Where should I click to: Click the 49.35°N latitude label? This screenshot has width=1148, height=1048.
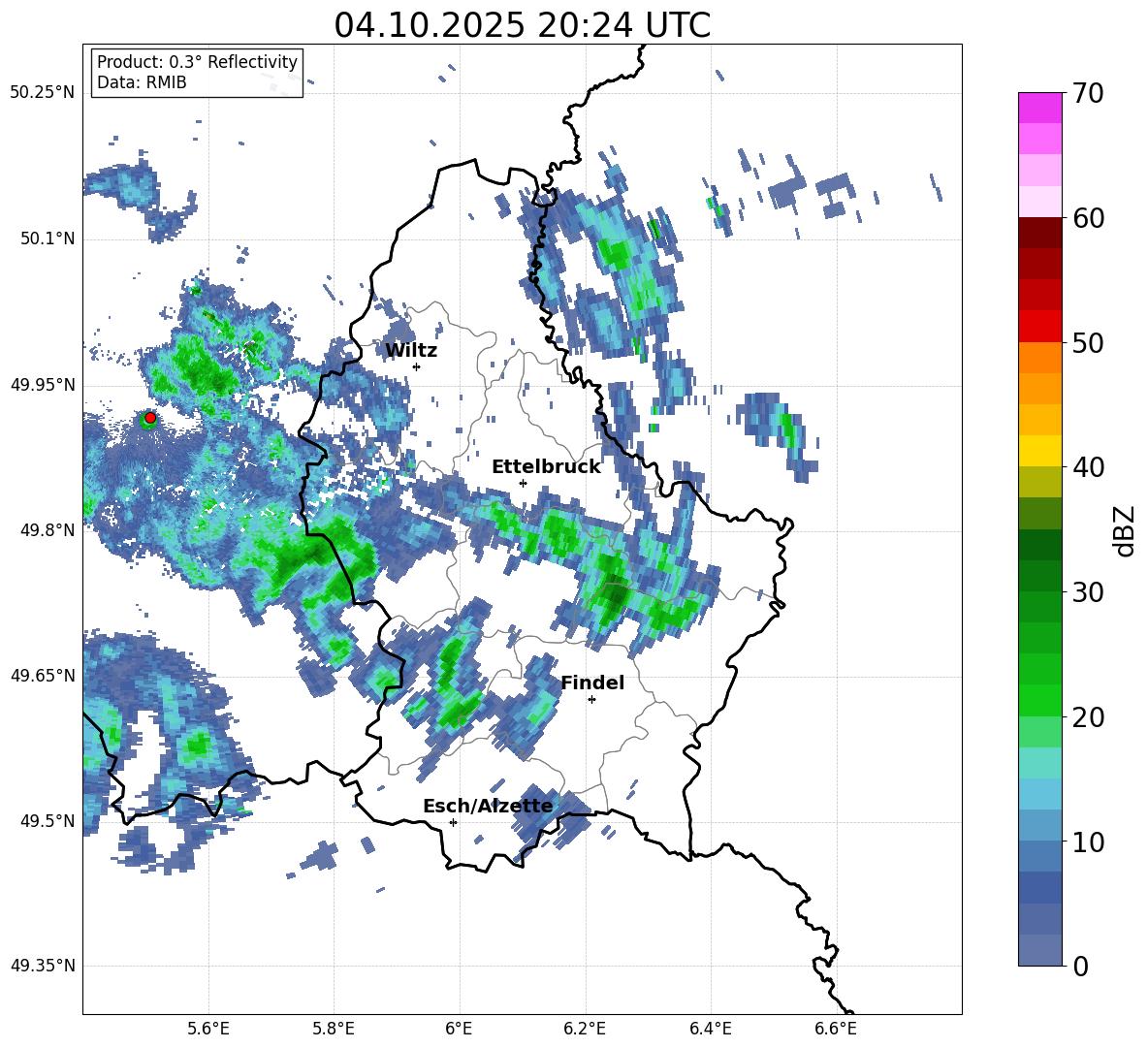[43, 966]
